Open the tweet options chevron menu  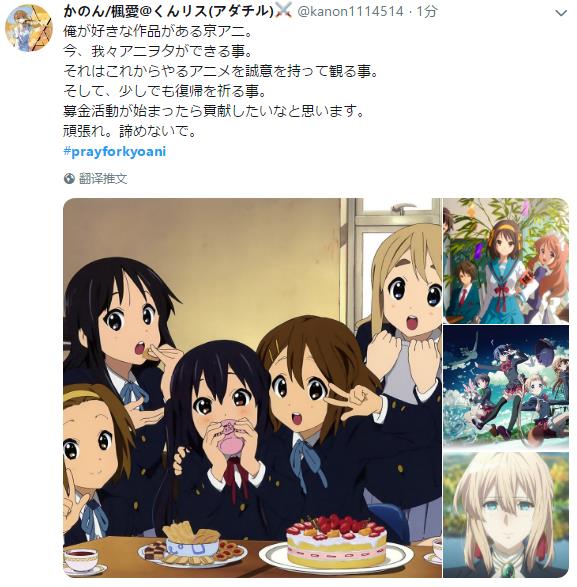561,13
